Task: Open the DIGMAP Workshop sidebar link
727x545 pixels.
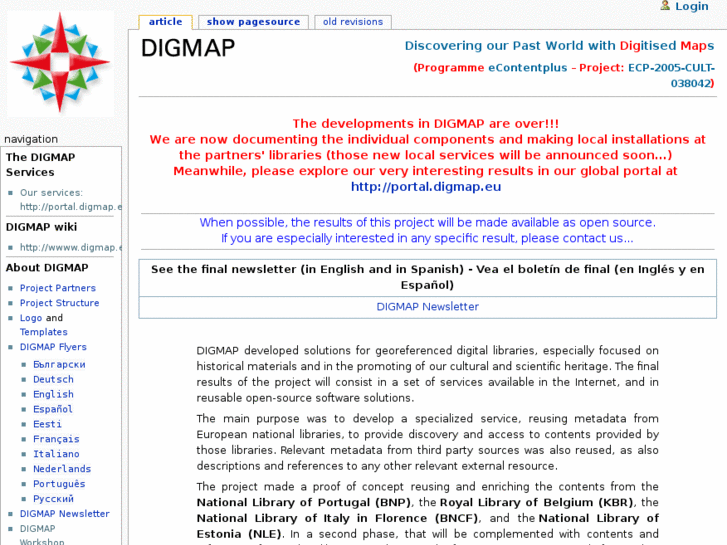Action: [x=42, y=535]
